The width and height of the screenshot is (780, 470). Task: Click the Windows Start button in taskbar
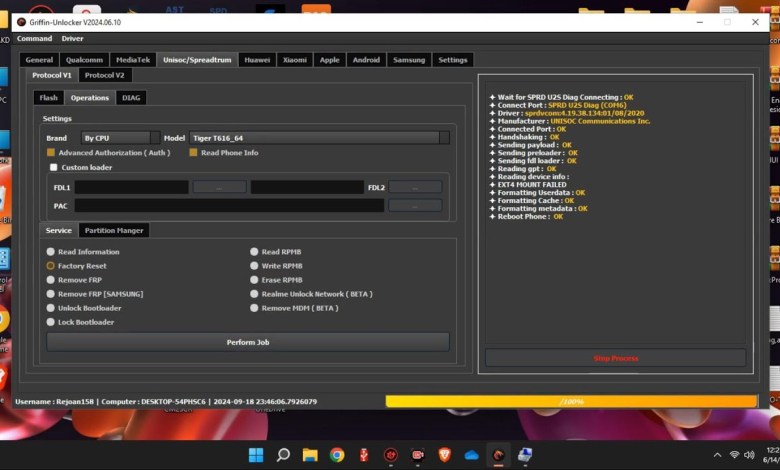(x=256, y=455)
